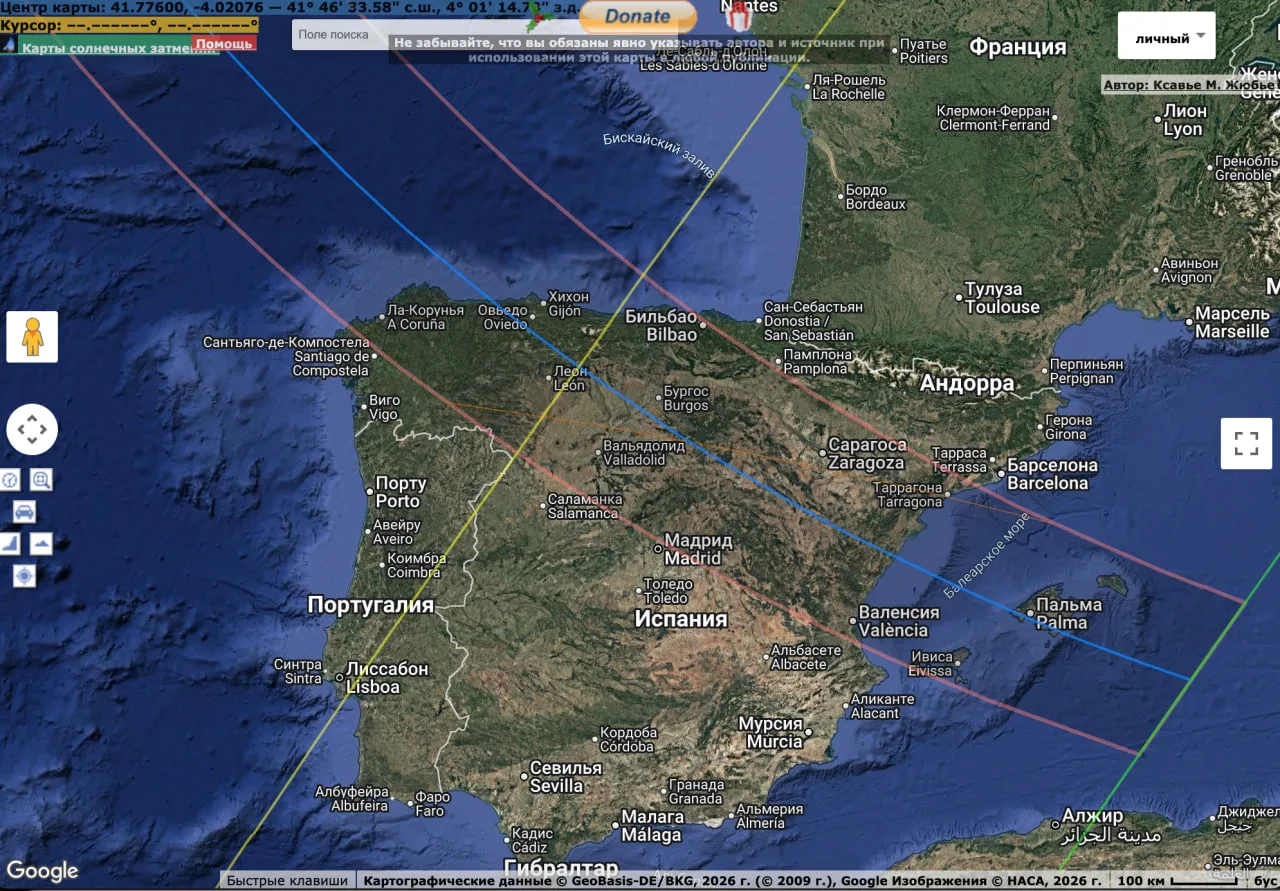Click the gift box icon

tap(741, 15)
